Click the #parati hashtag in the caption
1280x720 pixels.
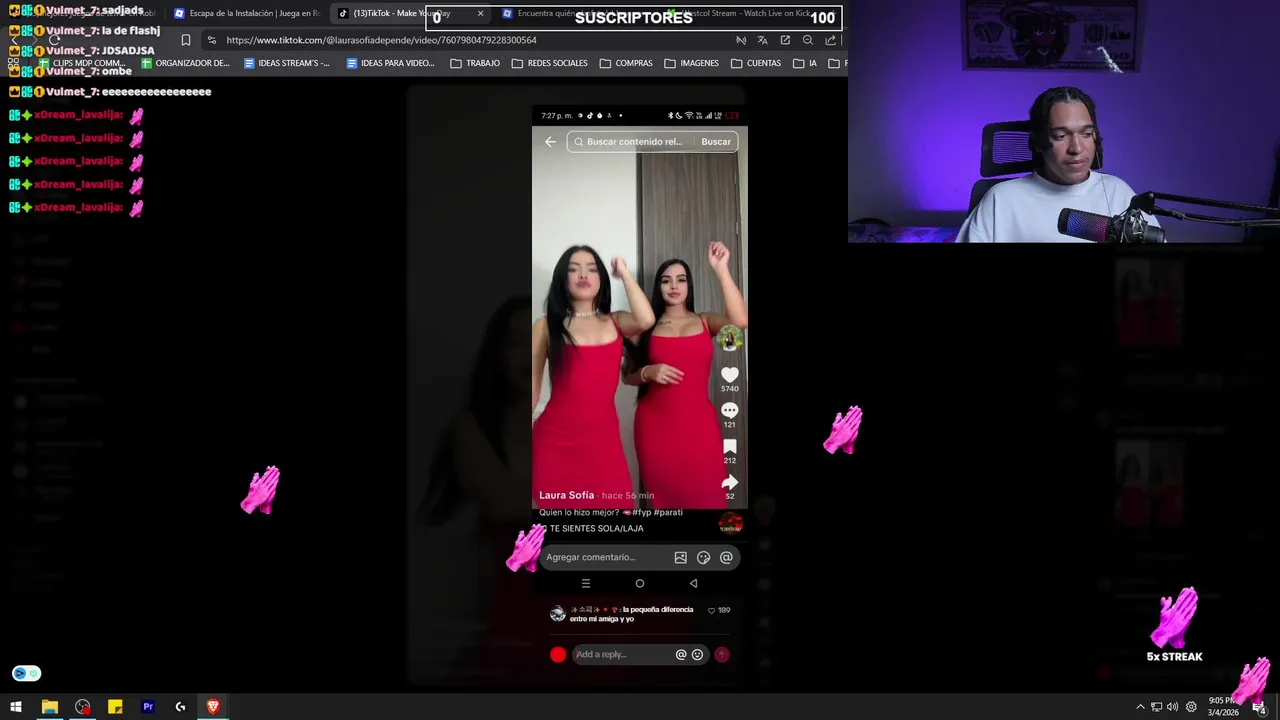668,512
